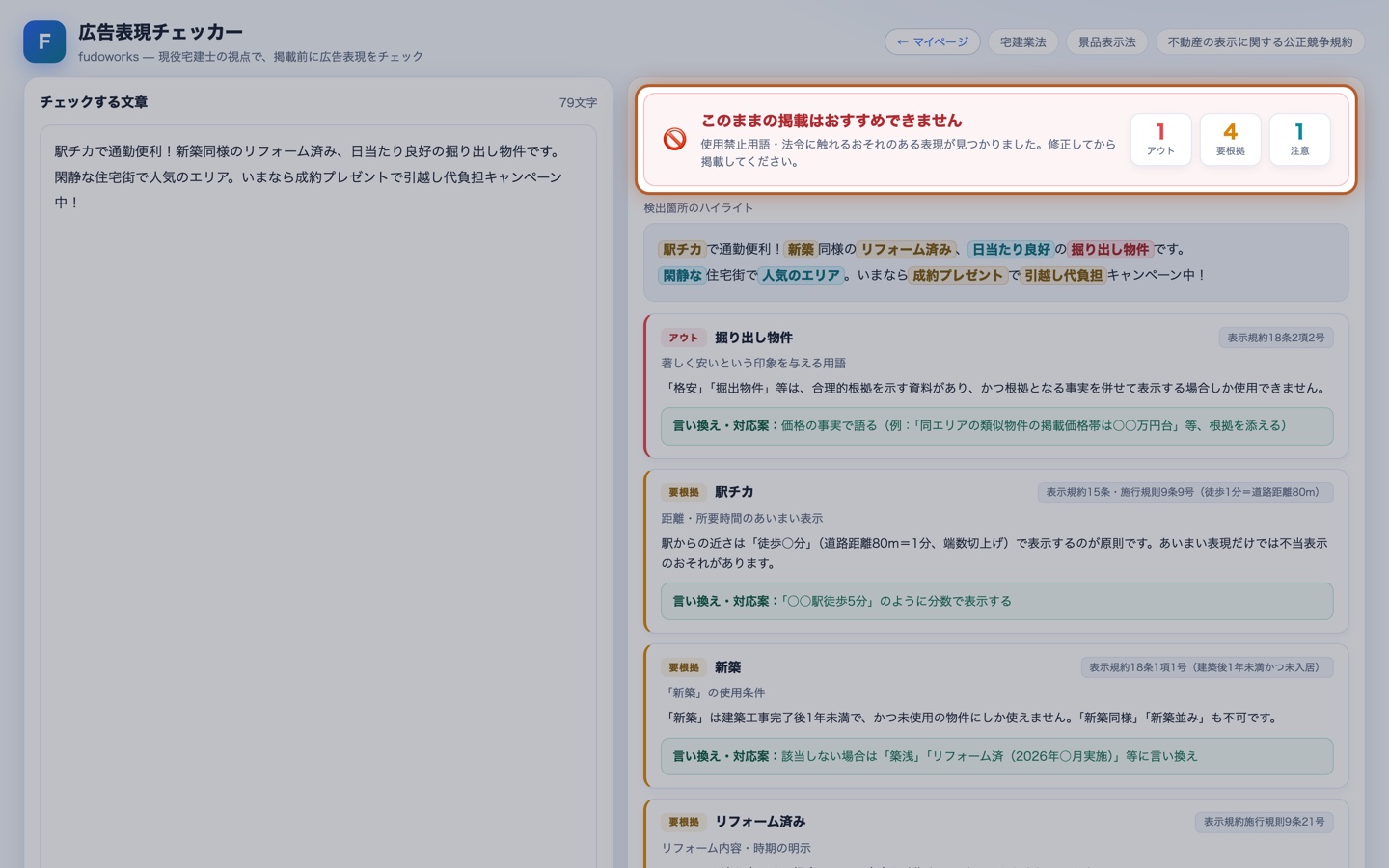Click the 表示規約18条1項1号 reference tag

click(x=1207, y=667)
